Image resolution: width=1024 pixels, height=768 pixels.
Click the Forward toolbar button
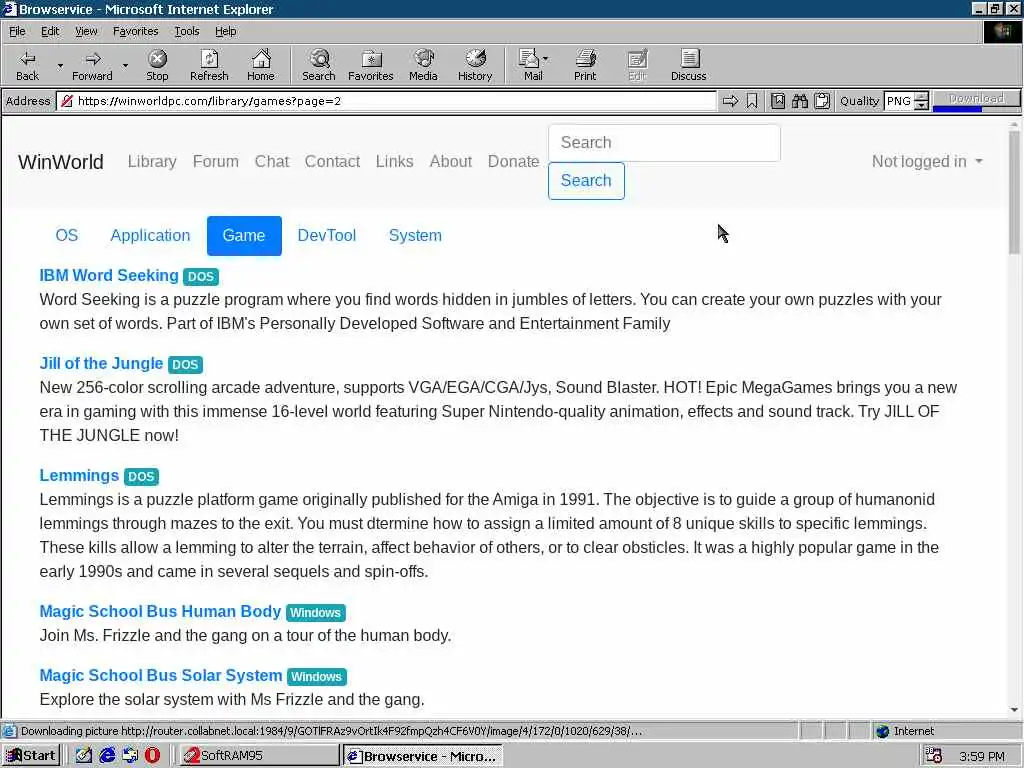click(92, 65)
